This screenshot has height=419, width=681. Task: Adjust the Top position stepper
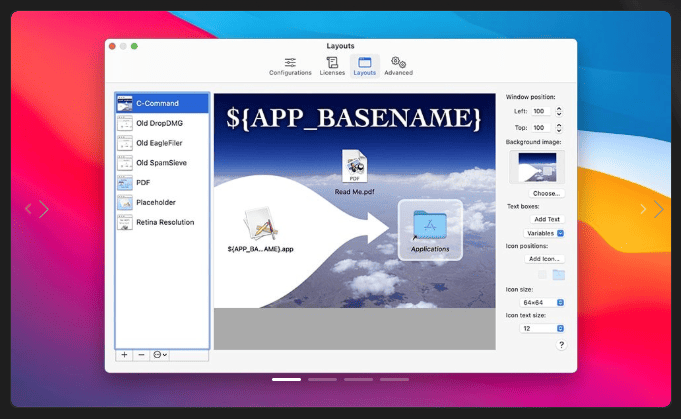click(x=559, y=128)
